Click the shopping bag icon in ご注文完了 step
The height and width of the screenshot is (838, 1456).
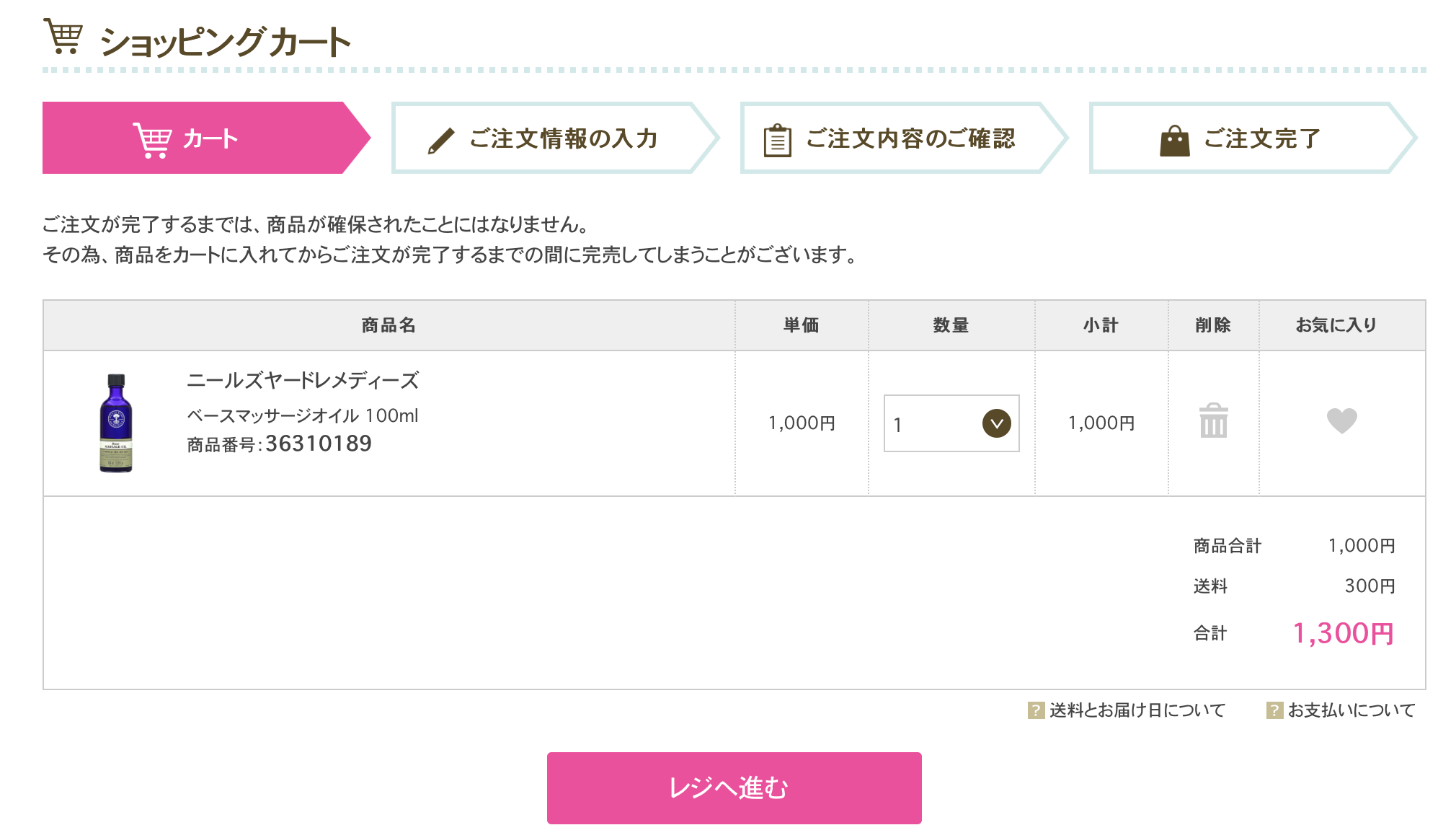(x=1174, y=140)
